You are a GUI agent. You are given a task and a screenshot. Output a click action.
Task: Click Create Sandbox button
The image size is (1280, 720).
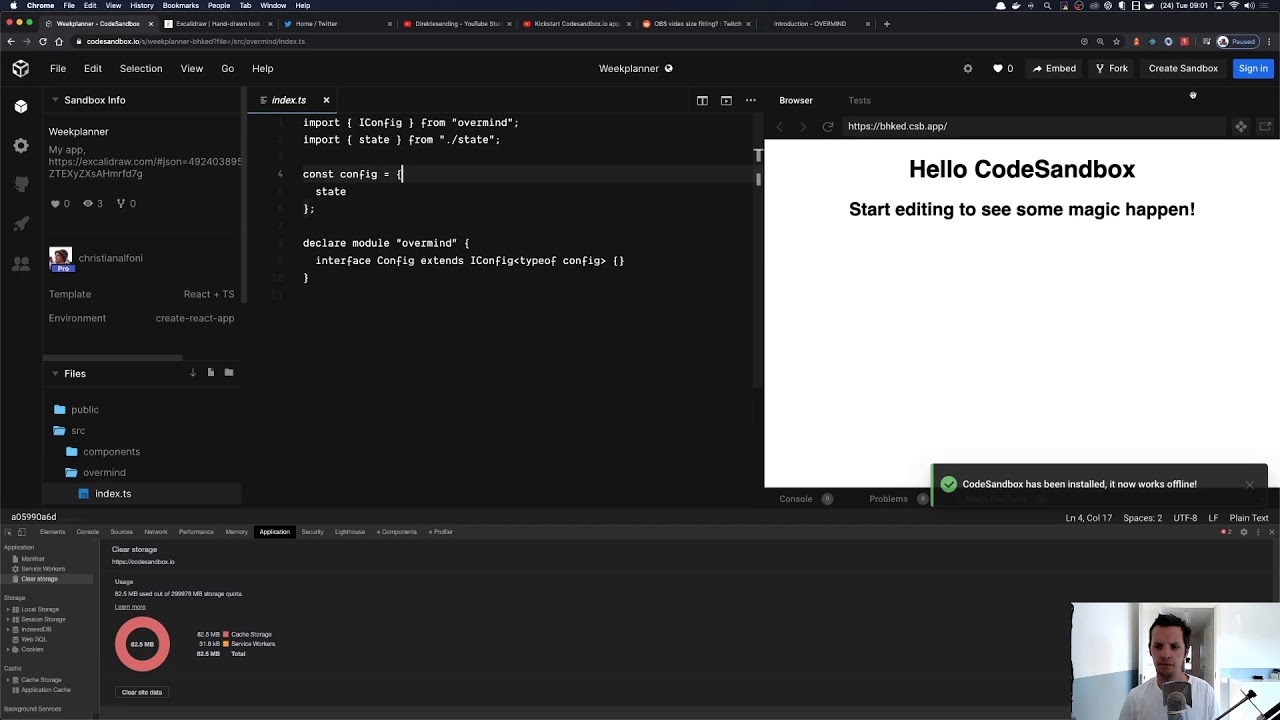(1183, 69)
